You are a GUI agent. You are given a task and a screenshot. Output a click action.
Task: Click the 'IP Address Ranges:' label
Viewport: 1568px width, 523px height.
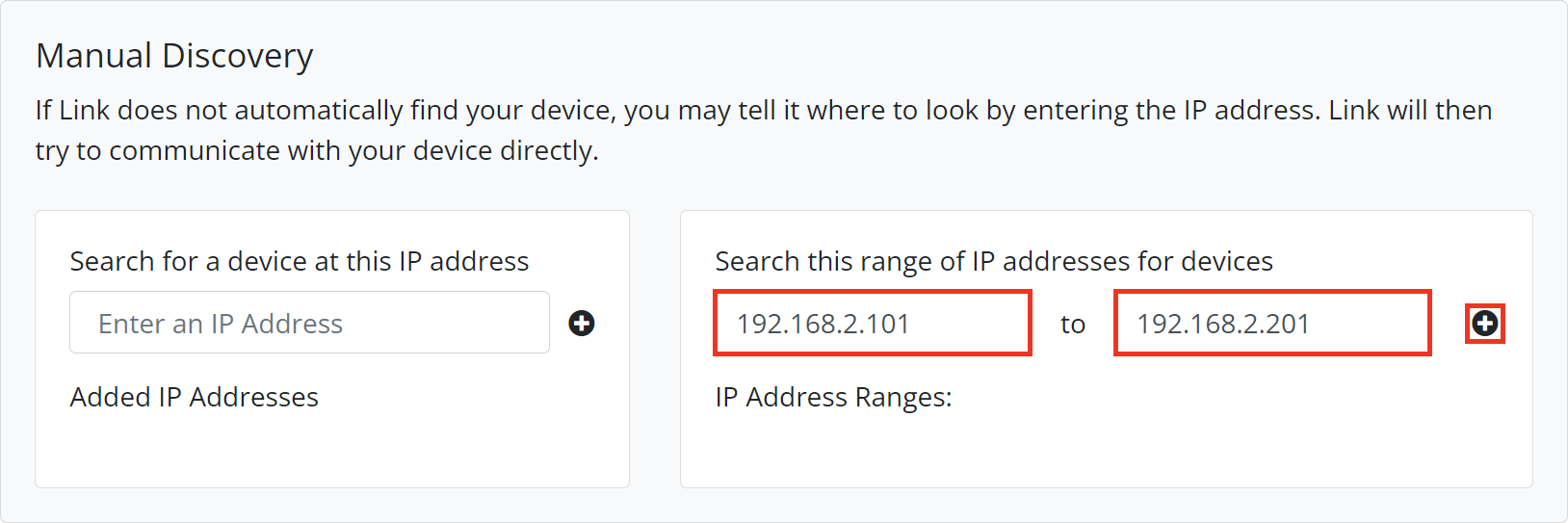[833, 397]
